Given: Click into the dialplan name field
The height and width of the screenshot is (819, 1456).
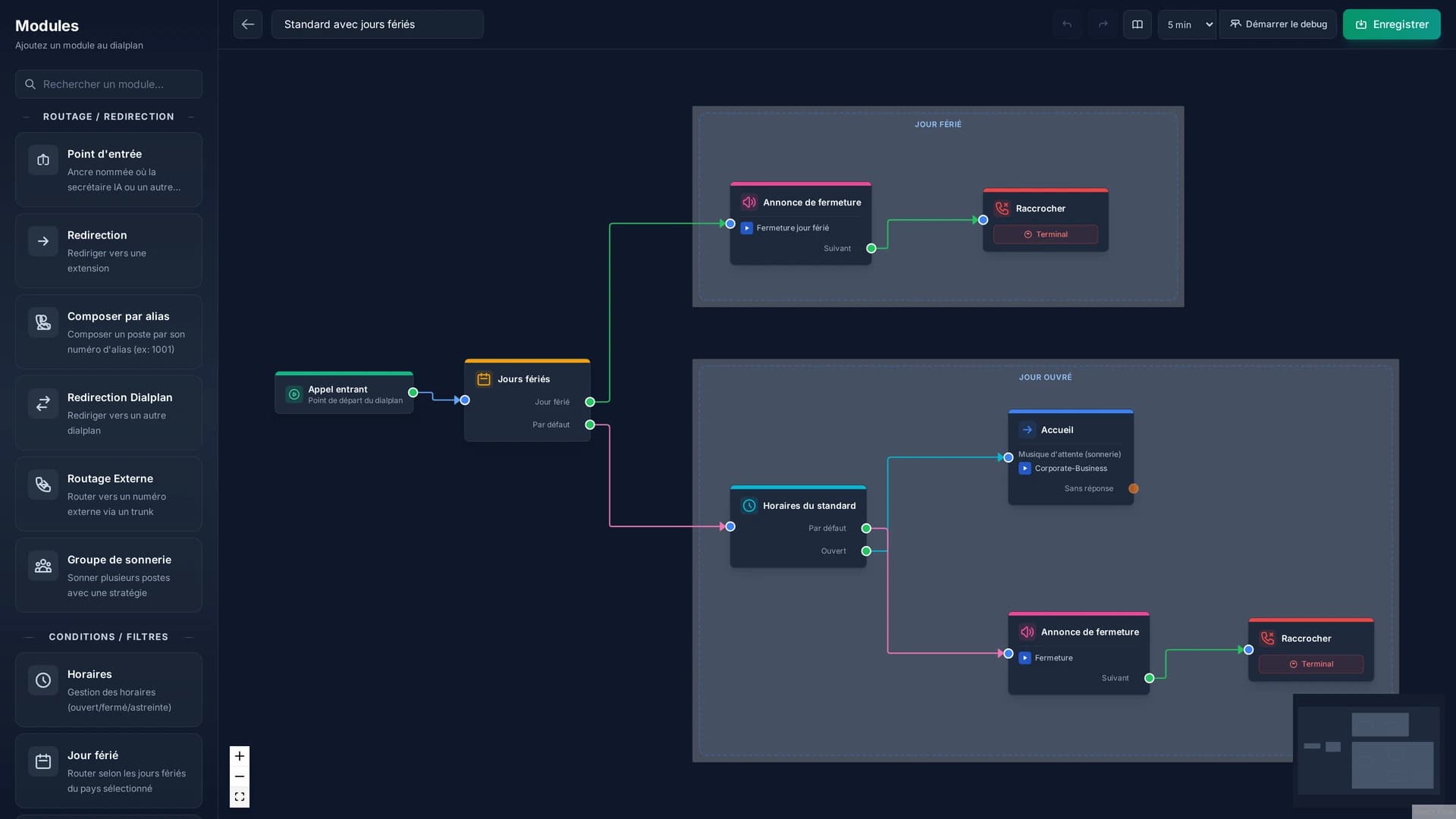Looking at the screenshot, I should (378, 24).
